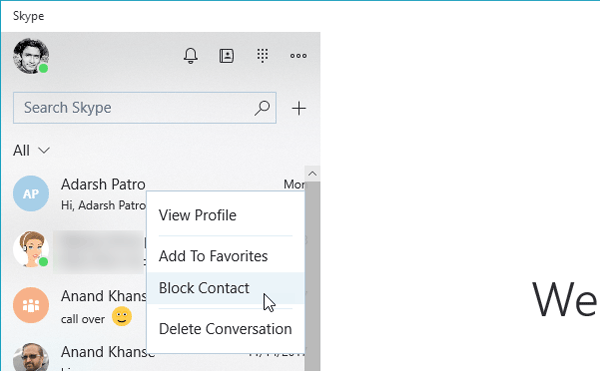
Task: Click your profile picture avatar
Action: (31, 56)
